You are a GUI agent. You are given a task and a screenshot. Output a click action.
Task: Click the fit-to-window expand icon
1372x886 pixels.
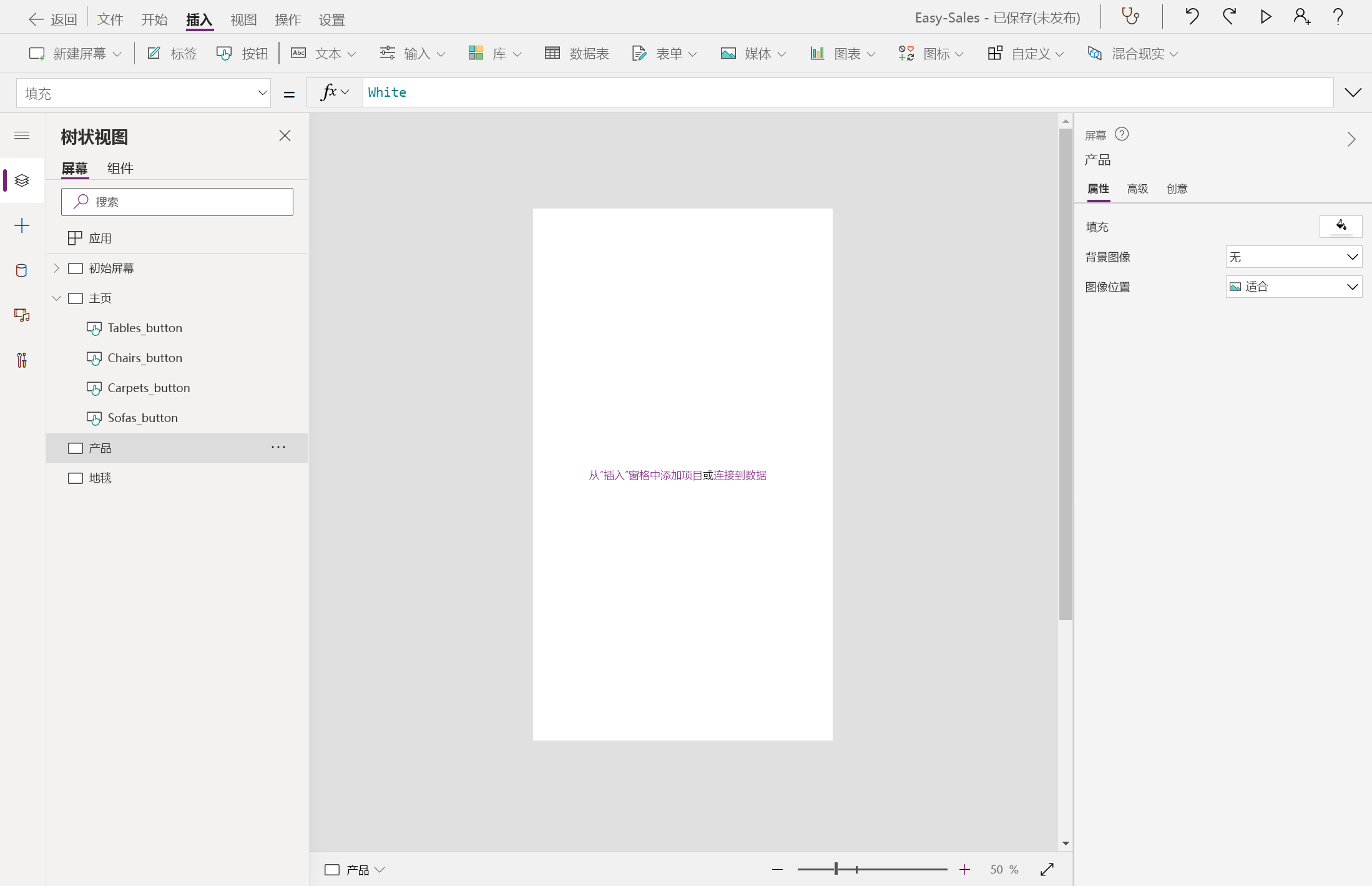pos(1047,869)
